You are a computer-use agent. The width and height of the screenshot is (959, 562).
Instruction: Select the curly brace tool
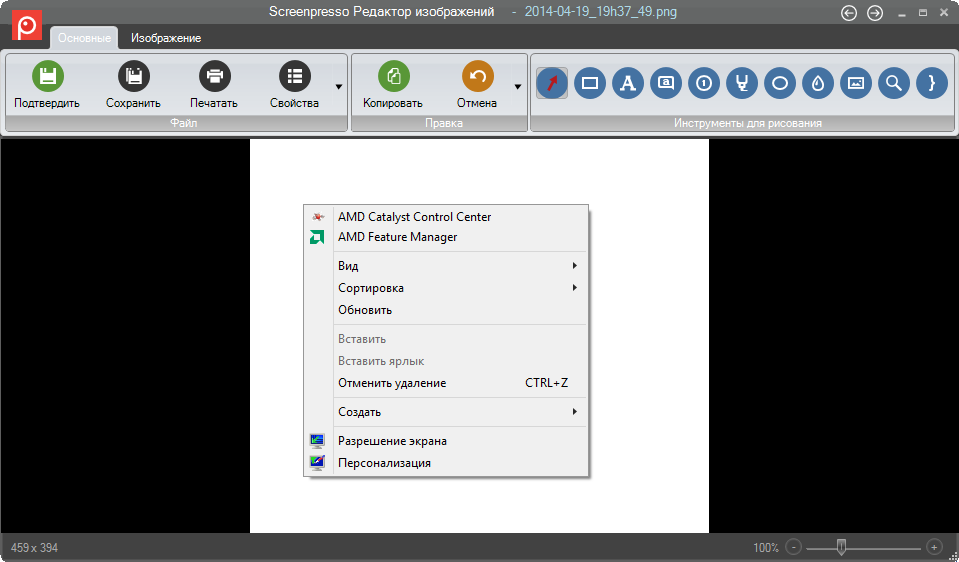[932, 83]
